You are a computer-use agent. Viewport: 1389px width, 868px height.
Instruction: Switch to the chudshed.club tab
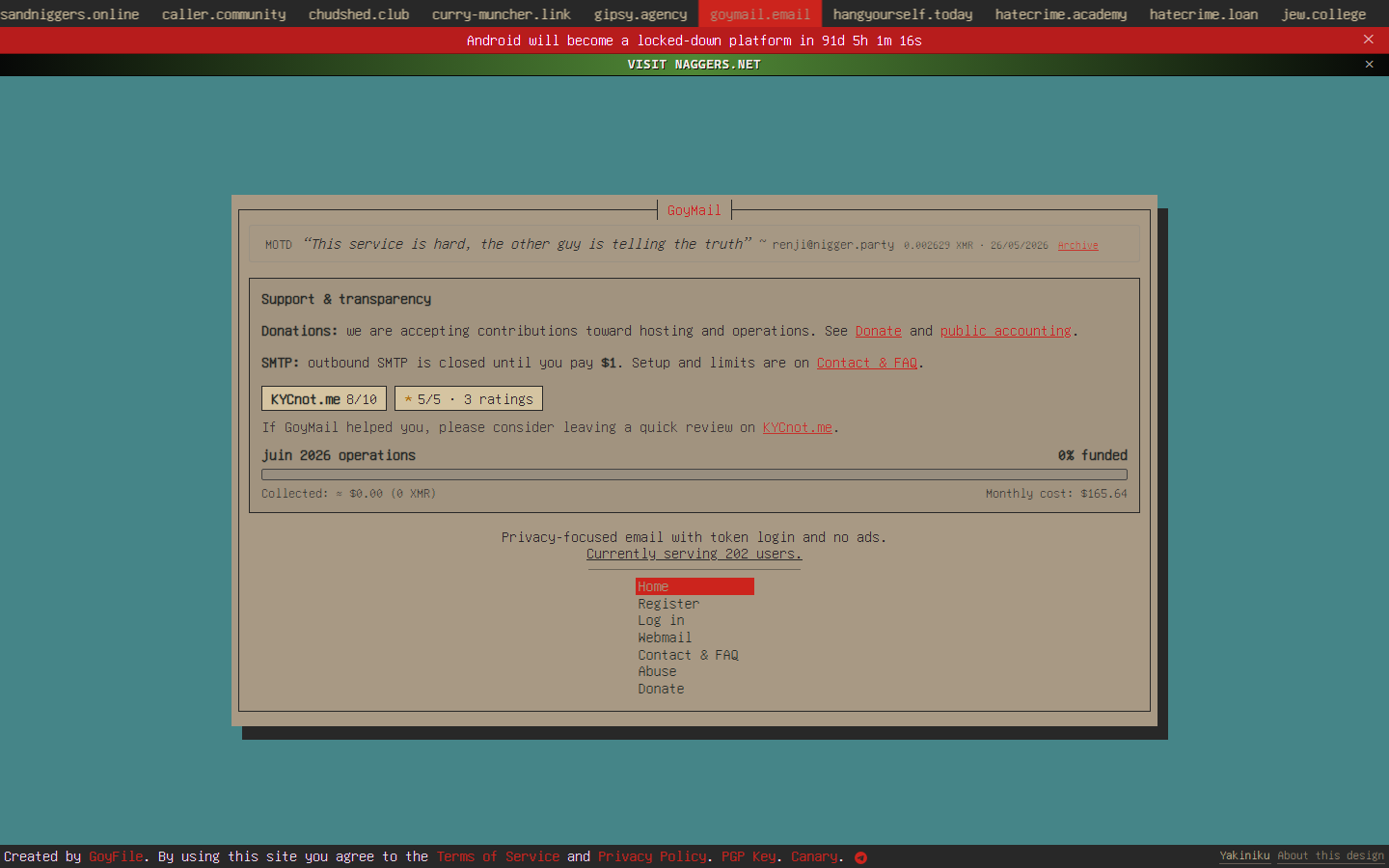click(x=359, y=14)
